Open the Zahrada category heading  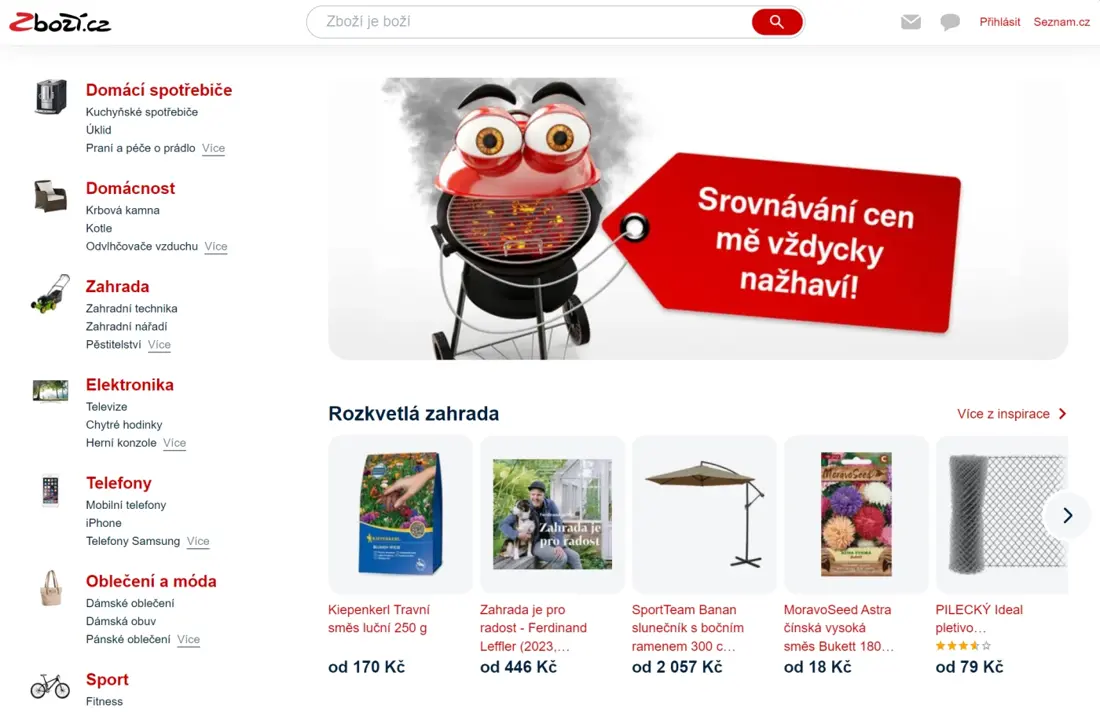coord(117,286)
